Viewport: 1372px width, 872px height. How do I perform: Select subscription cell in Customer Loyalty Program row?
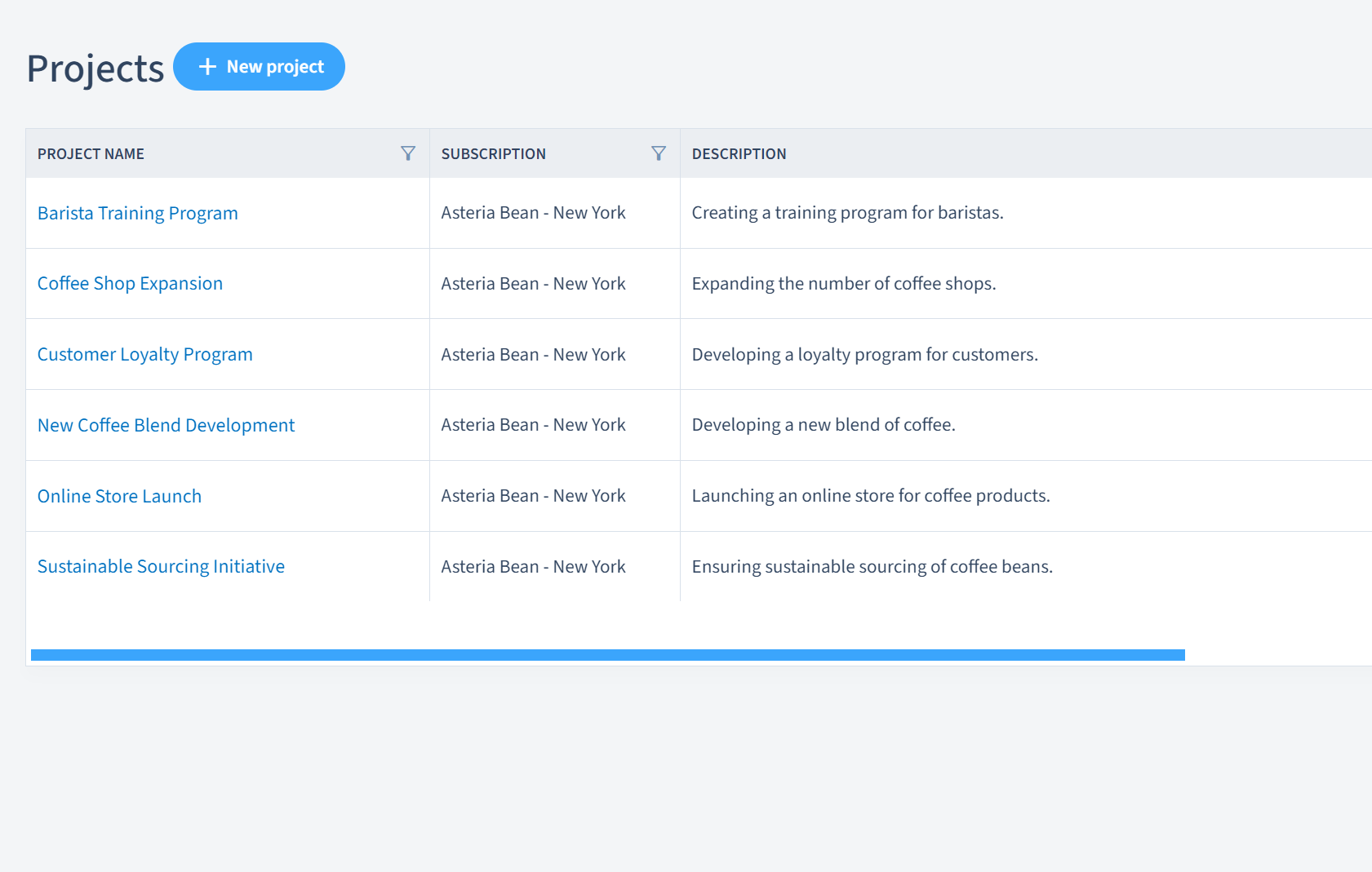555,354
